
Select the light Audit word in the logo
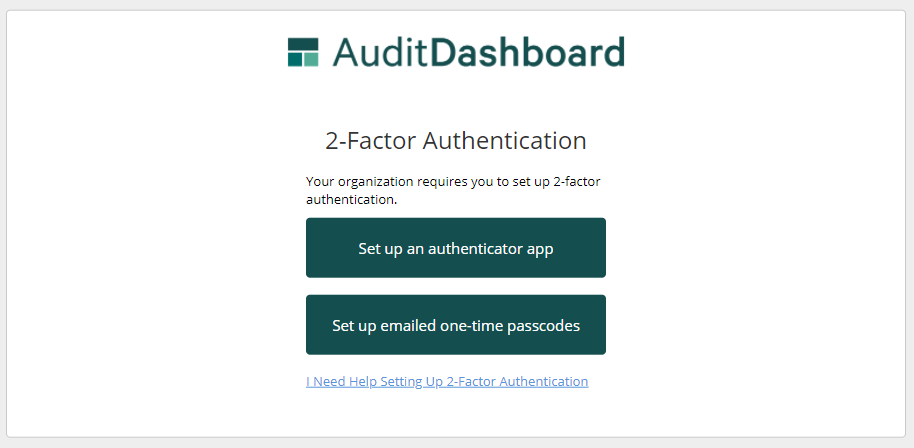pos(381,52)
